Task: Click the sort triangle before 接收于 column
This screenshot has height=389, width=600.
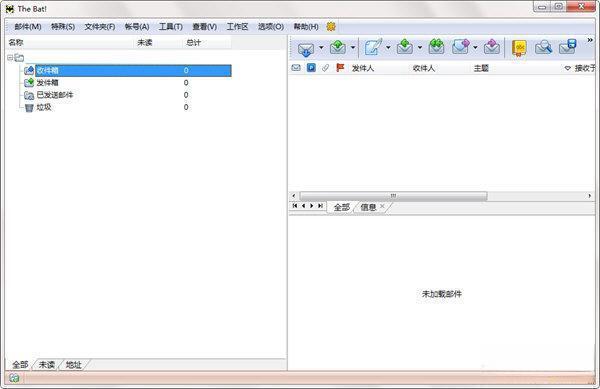Action: [x=567, y=68]
